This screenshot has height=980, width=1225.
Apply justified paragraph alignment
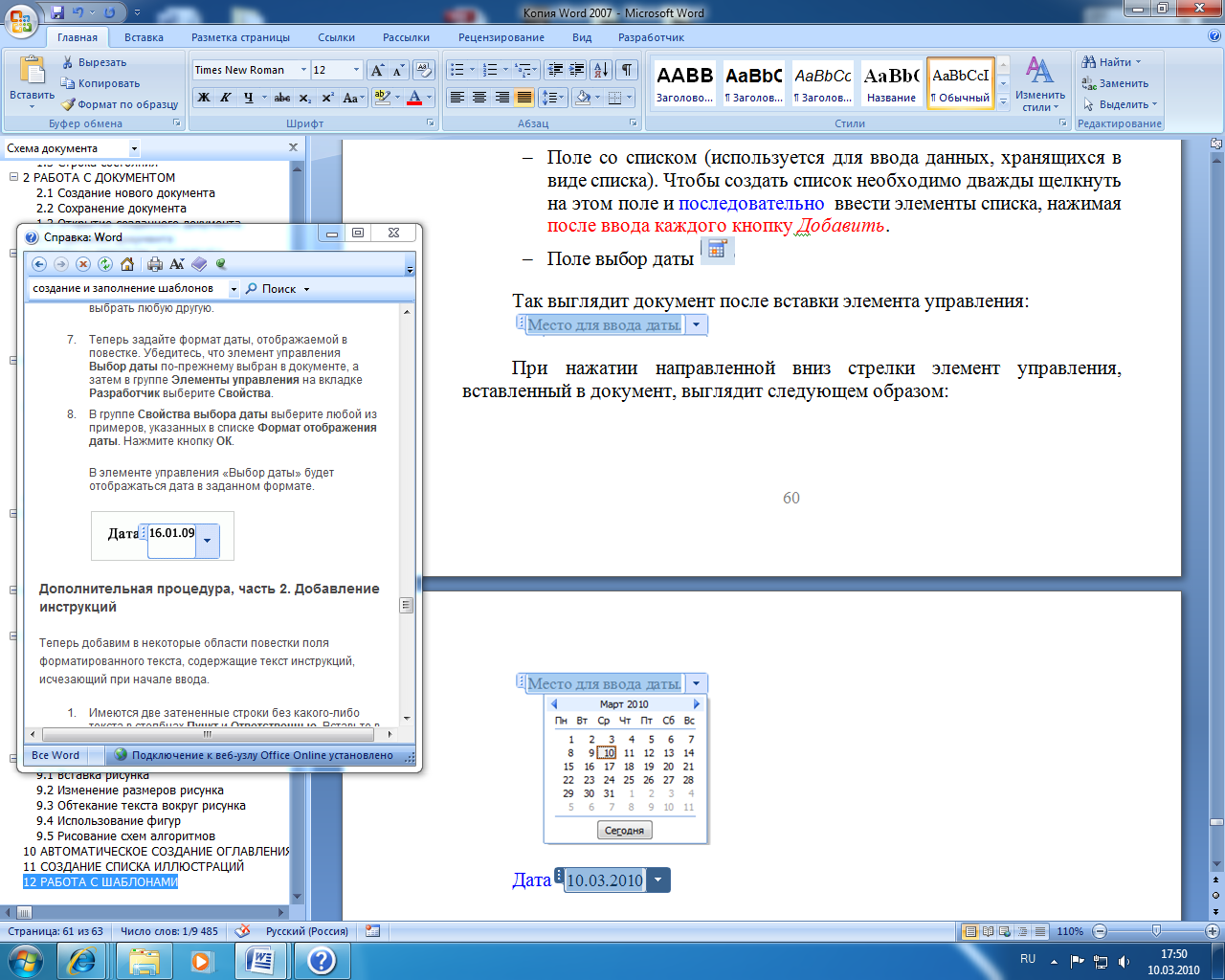click(524, 98)
